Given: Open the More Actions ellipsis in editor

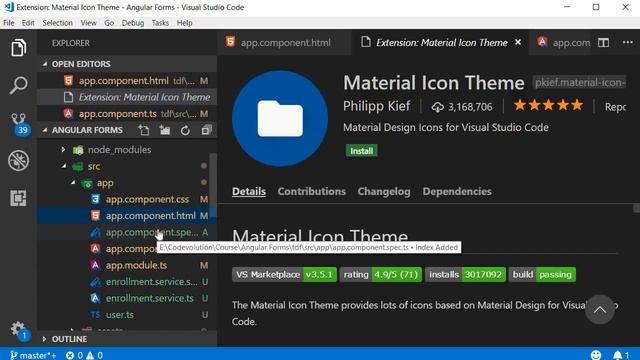Looking at the screenshot, I should (x=628, y=42).
